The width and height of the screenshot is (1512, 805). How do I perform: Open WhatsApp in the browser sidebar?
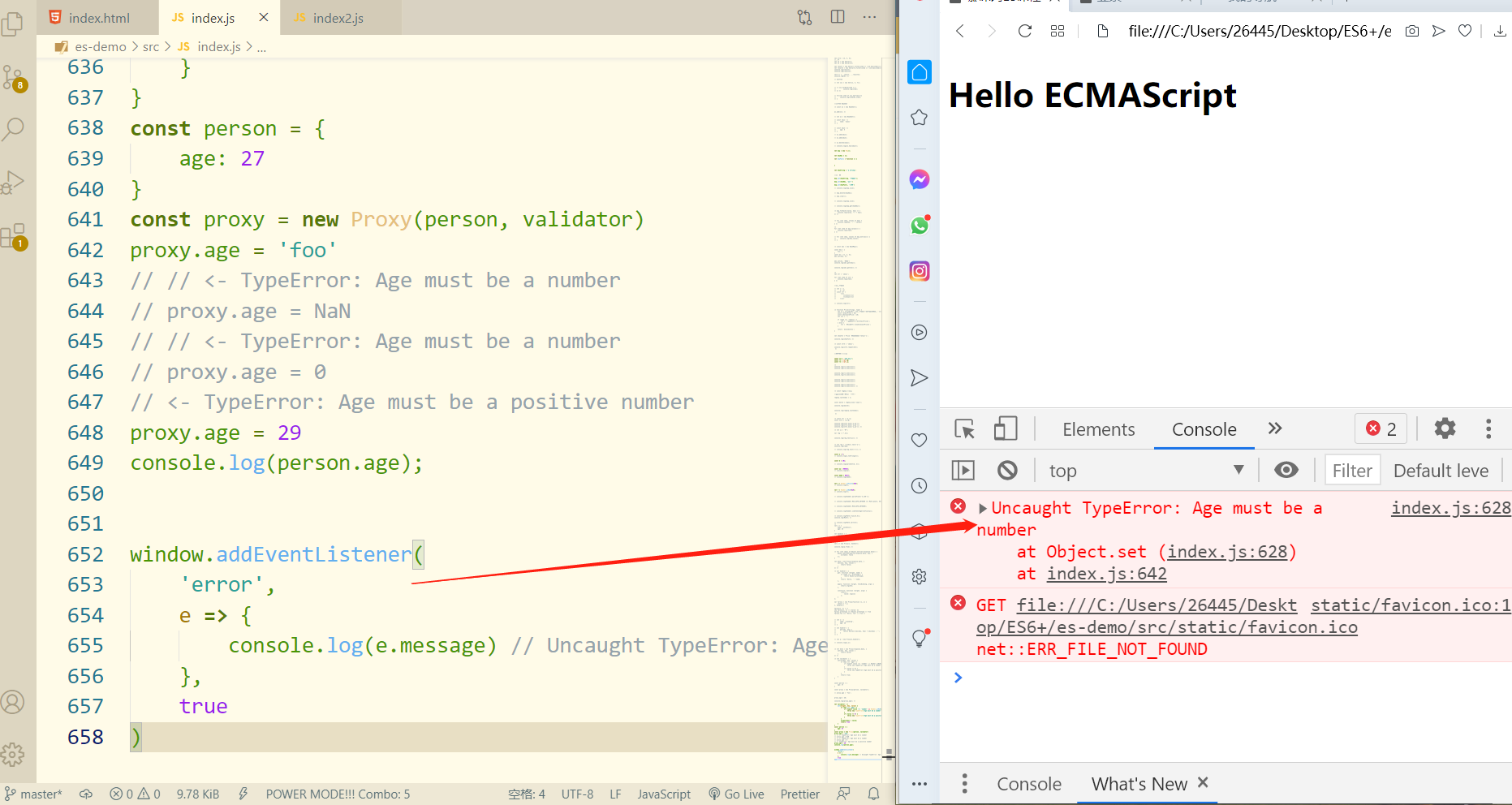point(920,225)
